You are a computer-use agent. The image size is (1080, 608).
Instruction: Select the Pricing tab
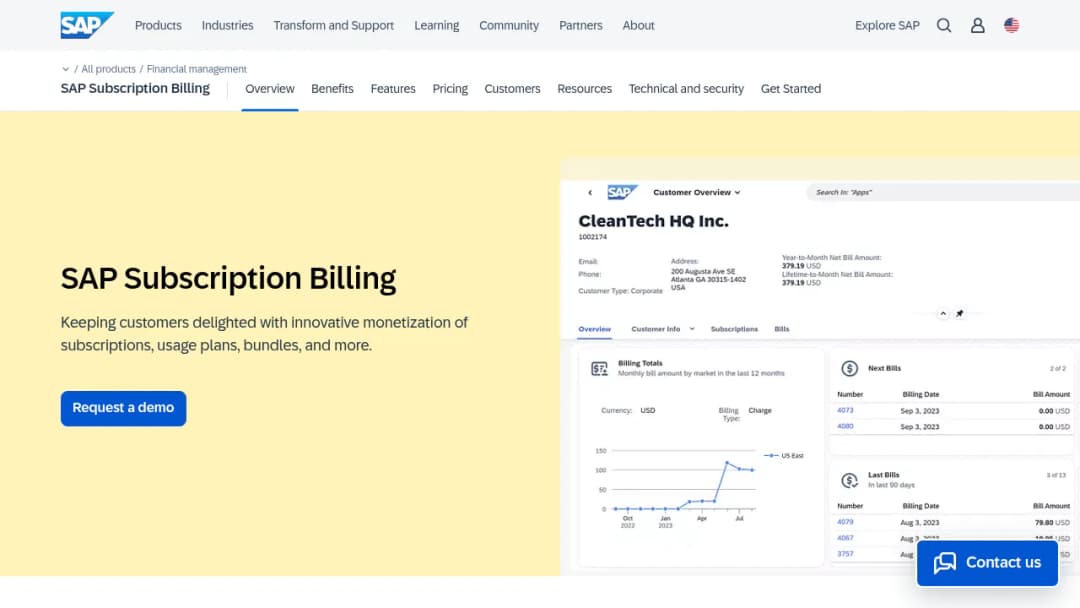[450, 89]
